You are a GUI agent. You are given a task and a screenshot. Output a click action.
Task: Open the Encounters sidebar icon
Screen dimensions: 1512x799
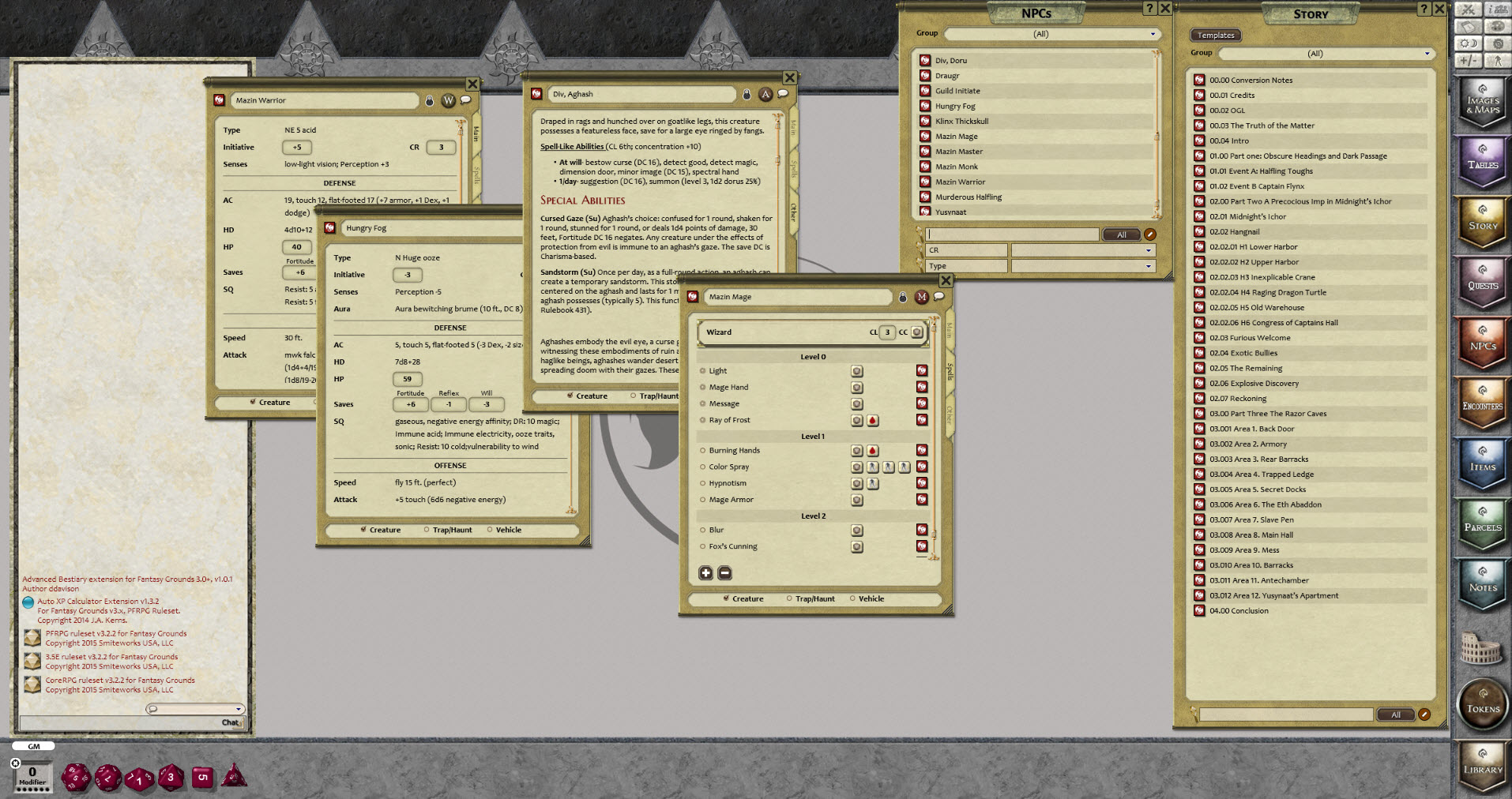(1482, 404)
